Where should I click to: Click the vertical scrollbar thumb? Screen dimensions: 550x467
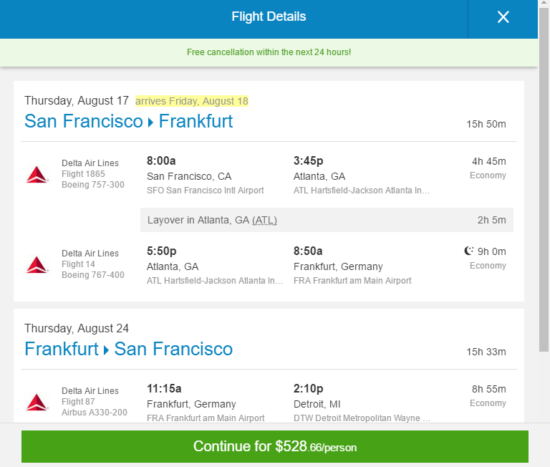pyautogui.click(x=544, y=179)
